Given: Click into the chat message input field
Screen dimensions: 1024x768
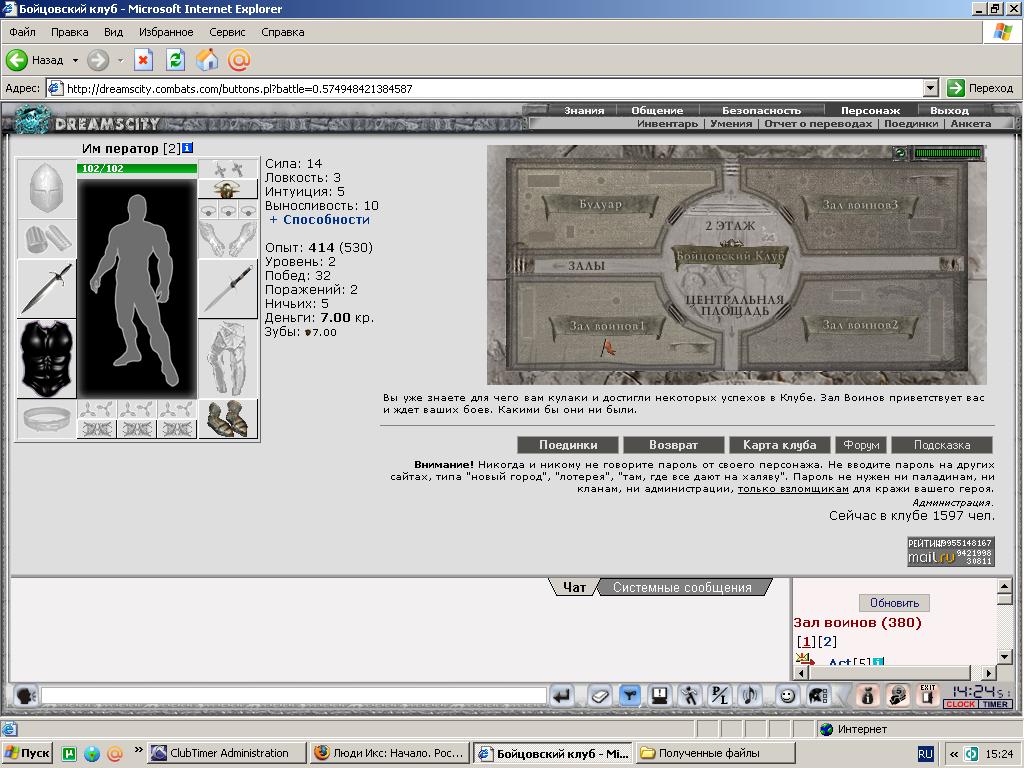Looking at the screenshot, I should (x=293, y=696).
